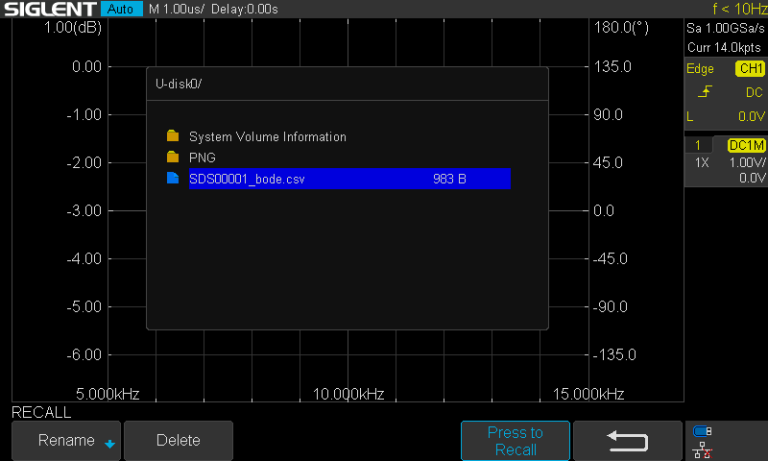Screen dimensions: 768x461
Task: Click the U-disk0/ path header
Action: (178, 83)
